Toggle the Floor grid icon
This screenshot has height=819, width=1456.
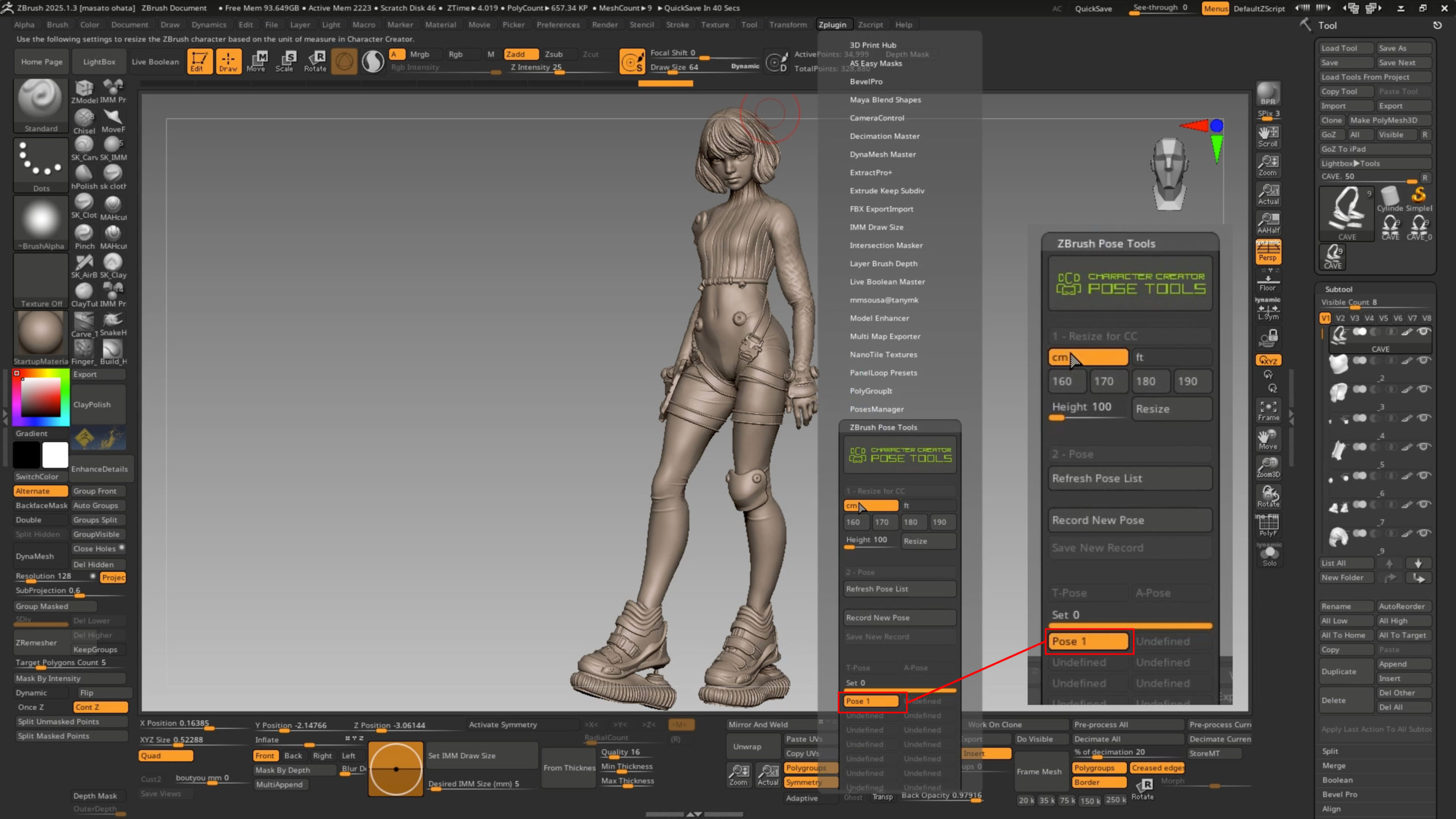click(1268, 282)
